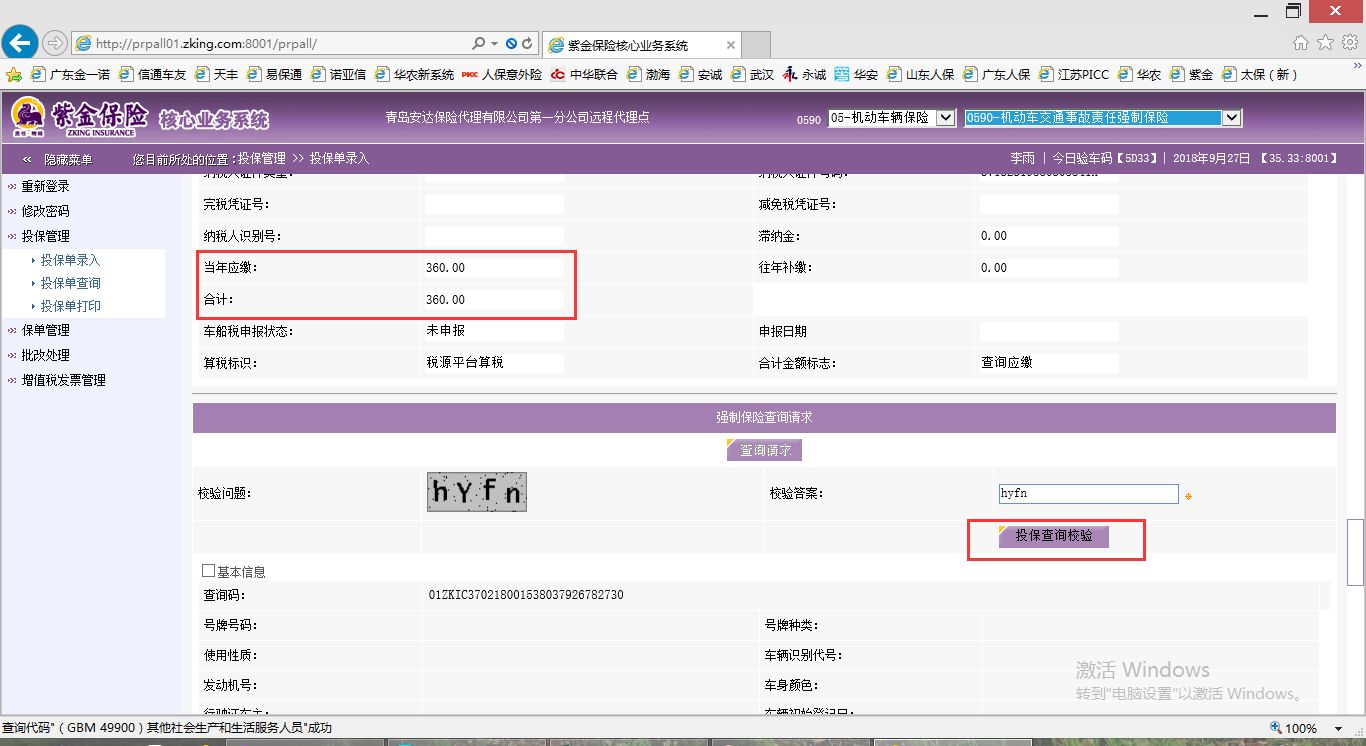Click the browser back arrow button
1366x746 pixels.
(x=20, y=43)
